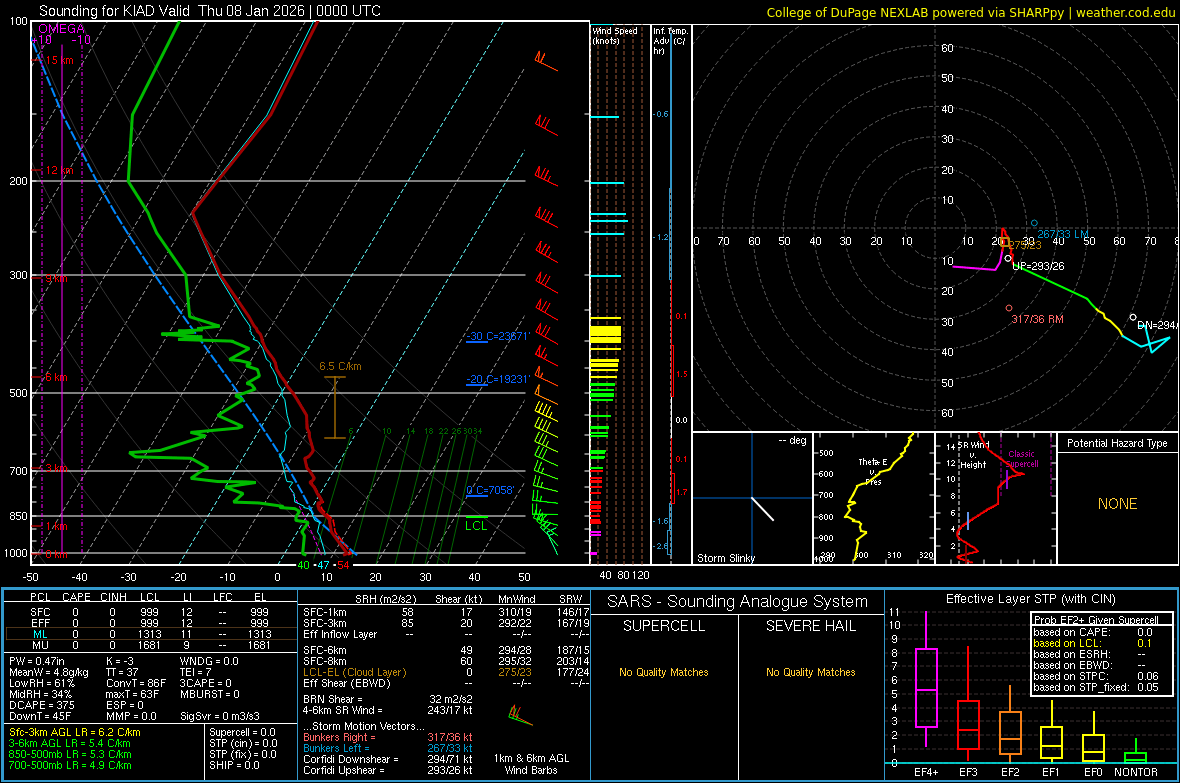Viewport: 1180px width, 783px height.
Task: Select the 0 C=7058' freezing level label
Action: coord(490,490)
